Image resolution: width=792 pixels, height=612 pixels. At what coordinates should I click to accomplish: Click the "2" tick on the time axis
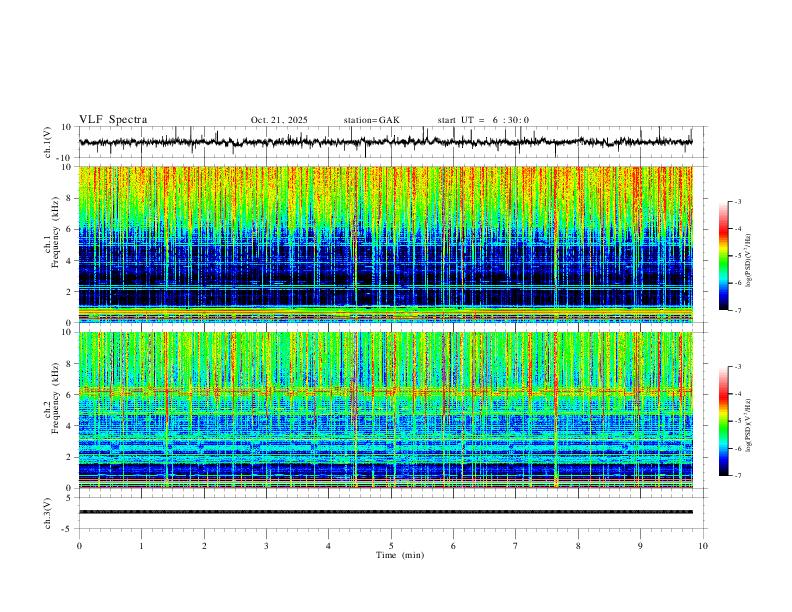pyautogui.click(x=204, y=546)
